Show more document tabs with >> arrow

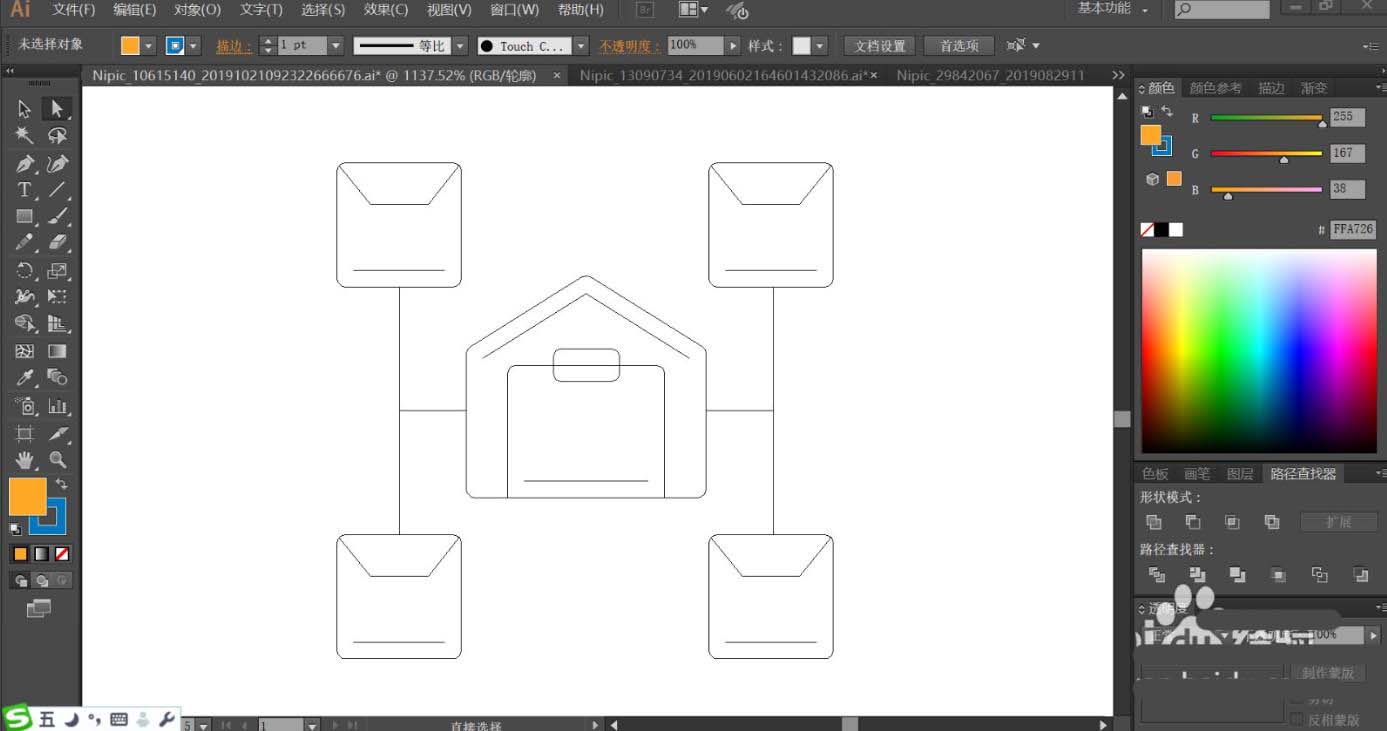tap(1118, 75)
